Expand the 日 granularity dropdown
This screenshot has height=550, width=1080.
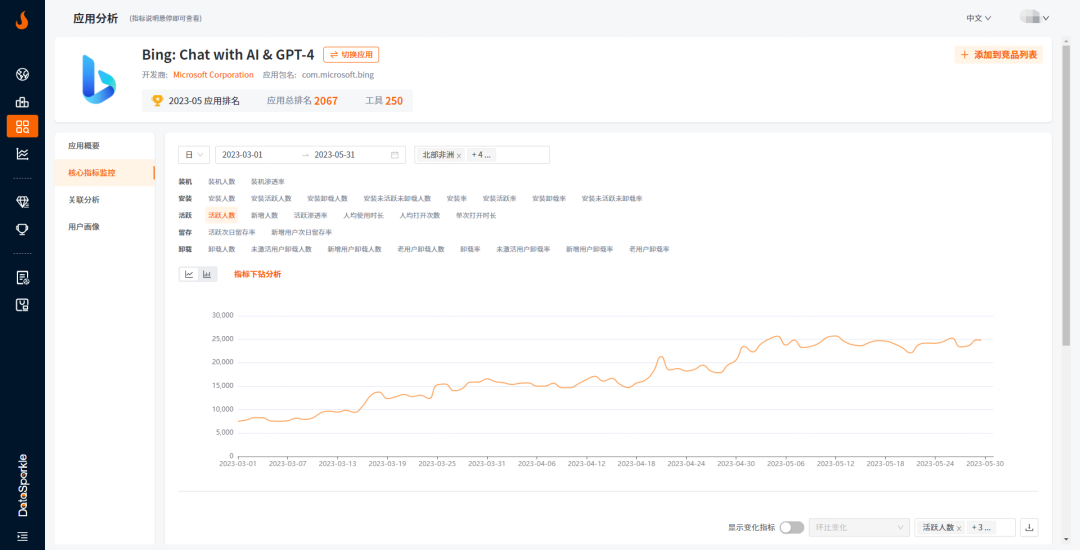(194, 155)
